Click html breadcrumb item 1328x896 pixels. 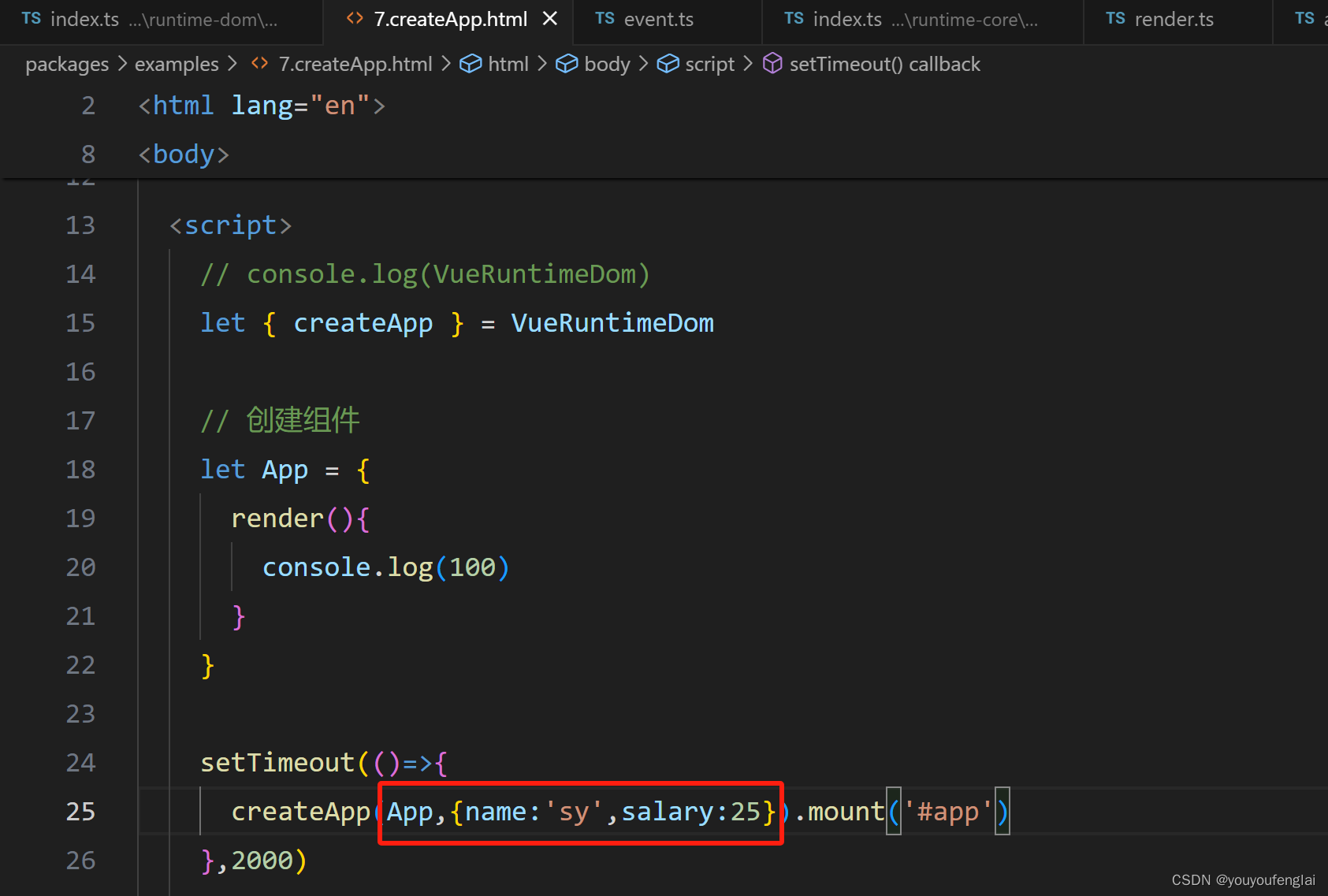coord(508,64)
